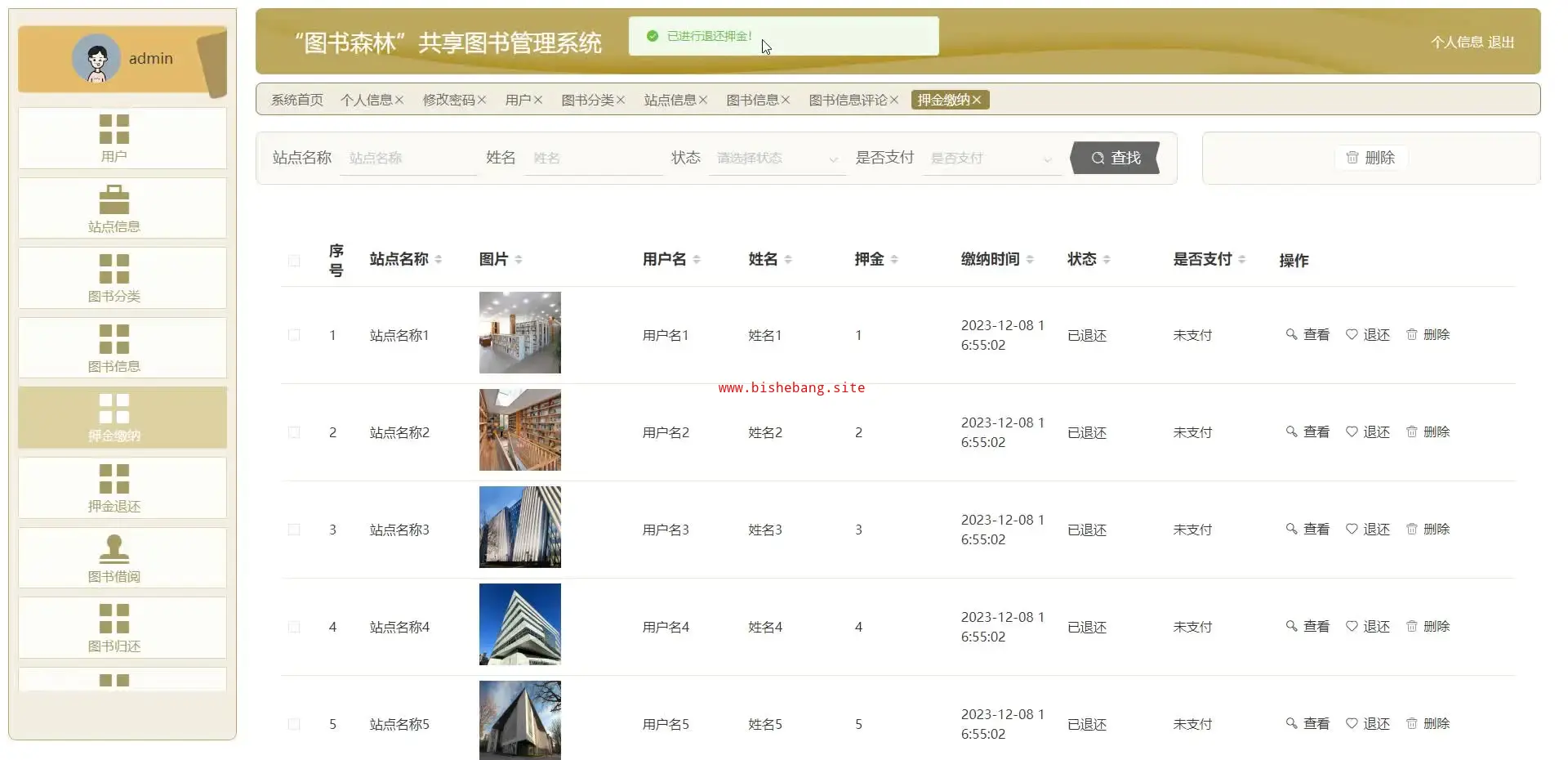Click the 退出 logout link

coord(1501,42)
